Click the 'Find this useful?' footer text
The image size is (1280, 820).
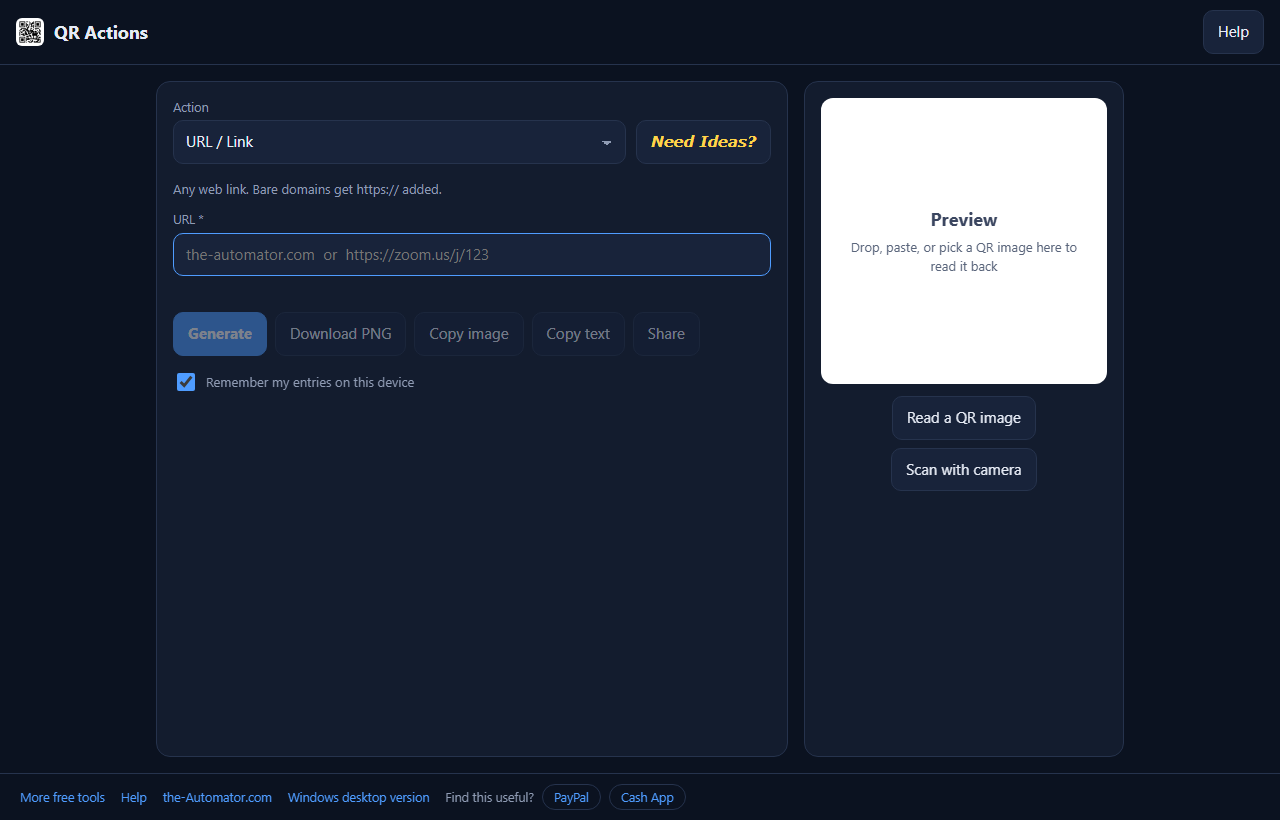489,798
